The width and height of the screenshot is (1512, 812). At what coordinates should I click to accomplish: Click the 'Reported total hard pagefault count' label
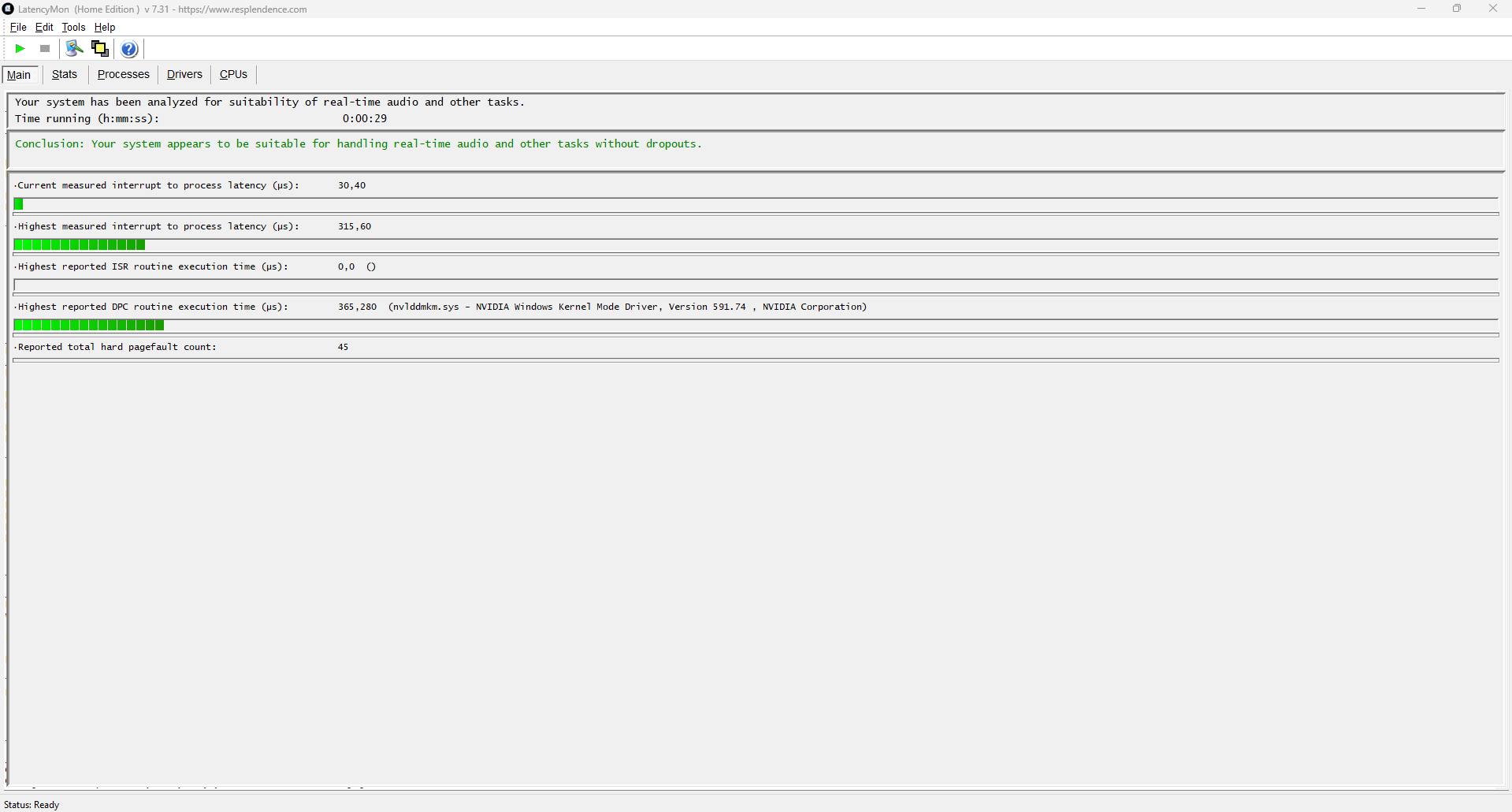(117, 347)
